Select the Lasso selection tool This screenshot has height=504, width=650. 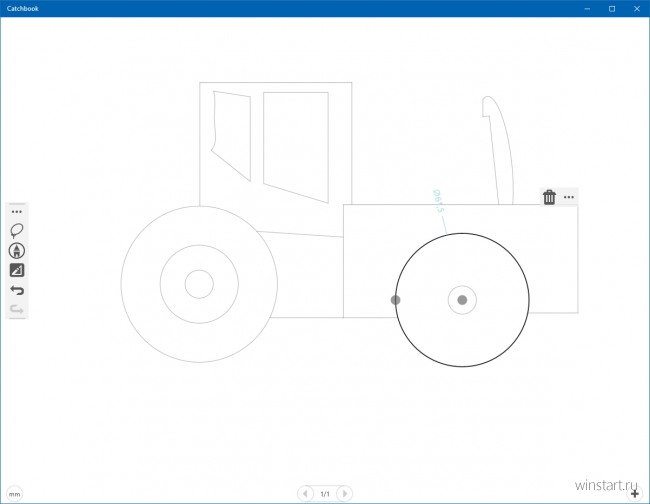click(x=17, y=230)
